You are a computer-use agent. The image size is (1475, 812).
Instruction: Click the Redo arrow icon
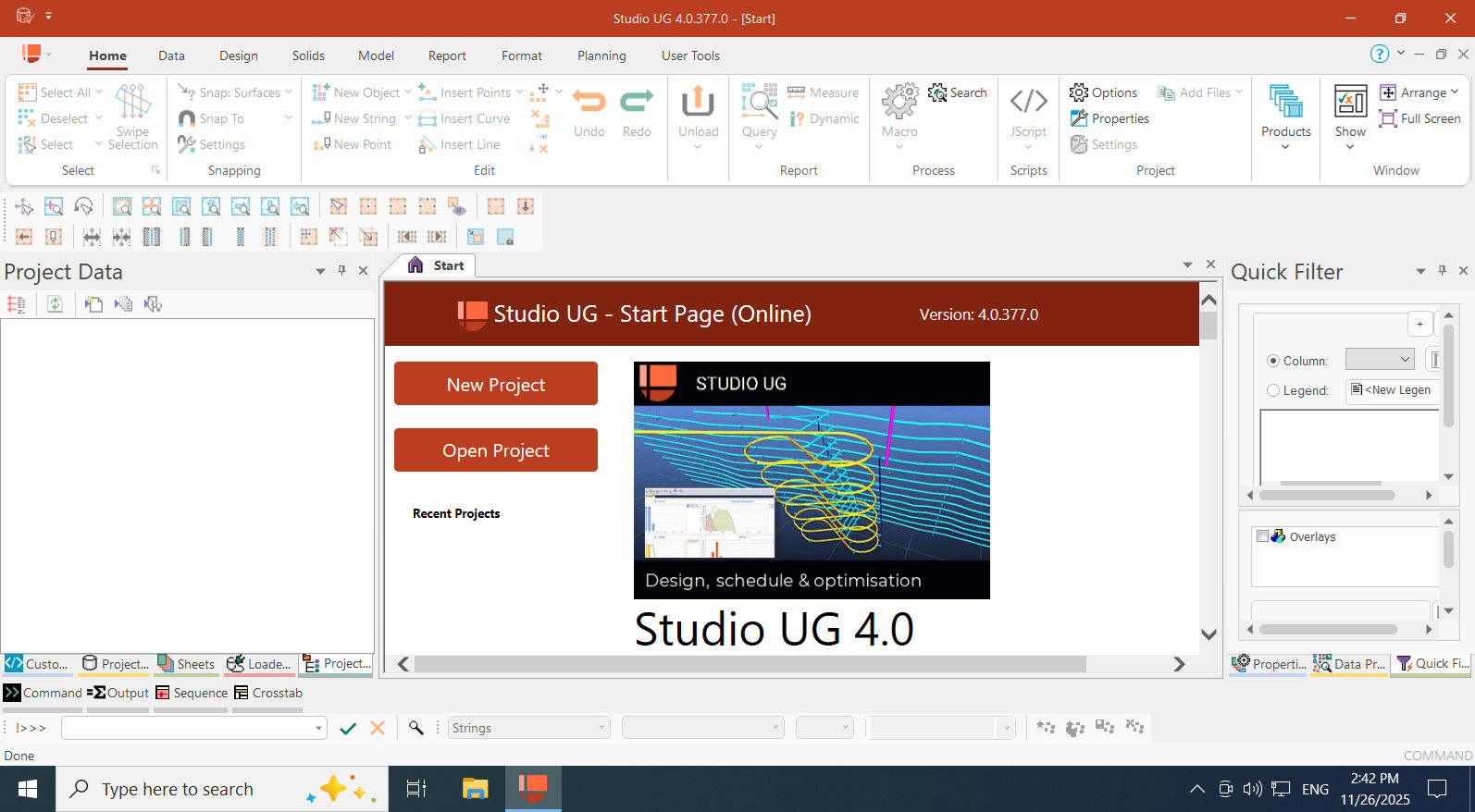point(636,102)
